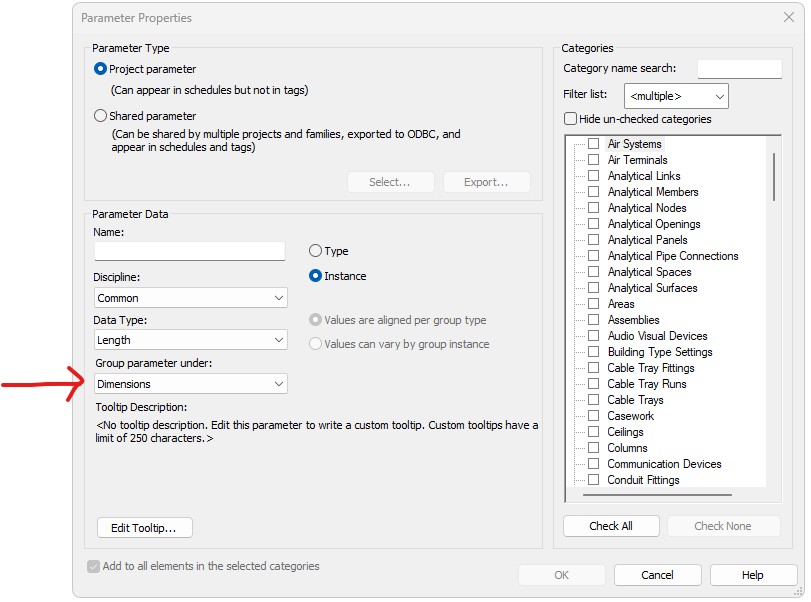
Task: Choose the Type parameter option
Action: point(315,251)
